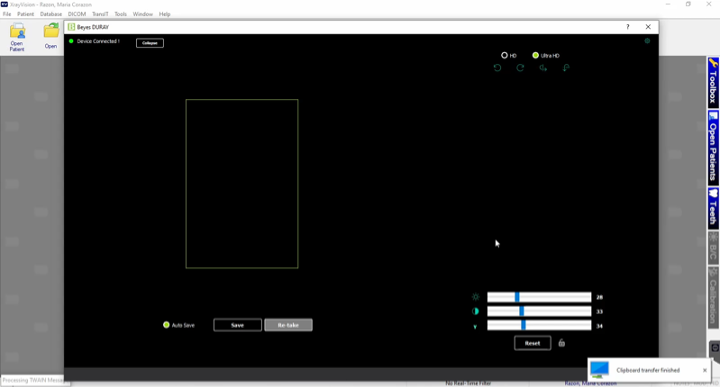Open settings via gear icon in Beyes DURAY

pos(647,41)
